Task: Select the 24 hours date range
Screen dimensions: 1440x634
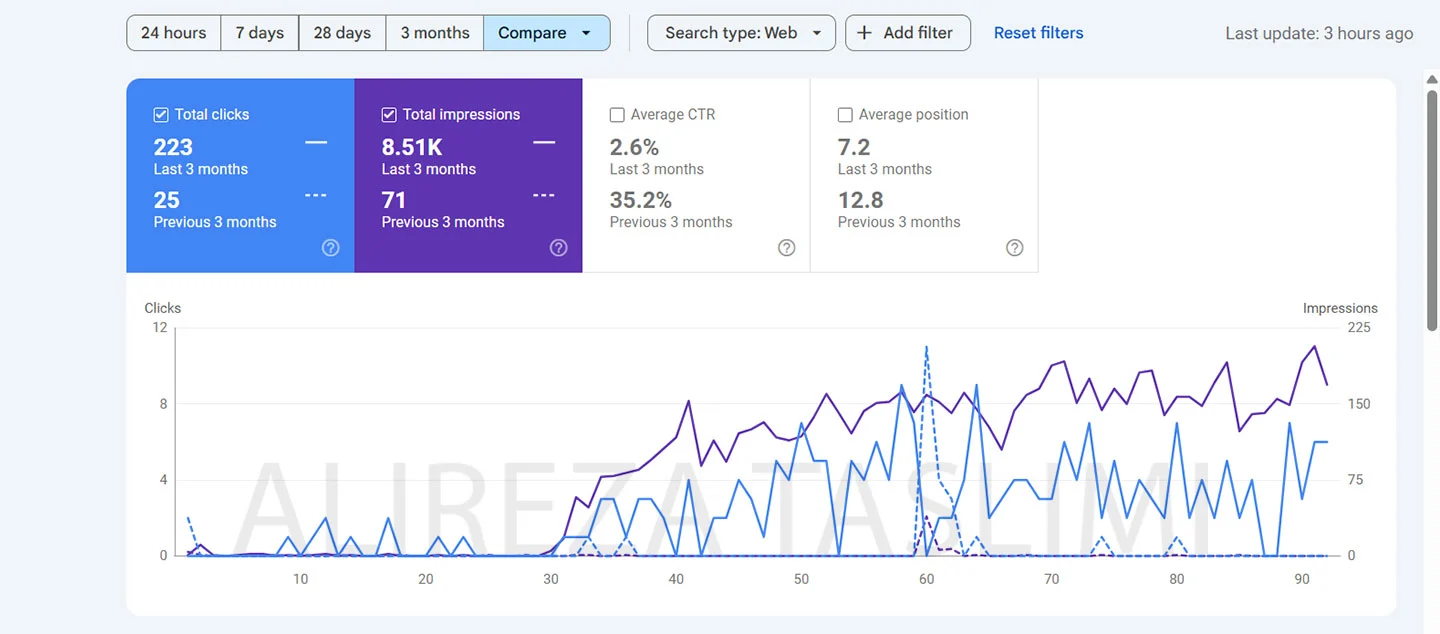Action: pos(173,33)
